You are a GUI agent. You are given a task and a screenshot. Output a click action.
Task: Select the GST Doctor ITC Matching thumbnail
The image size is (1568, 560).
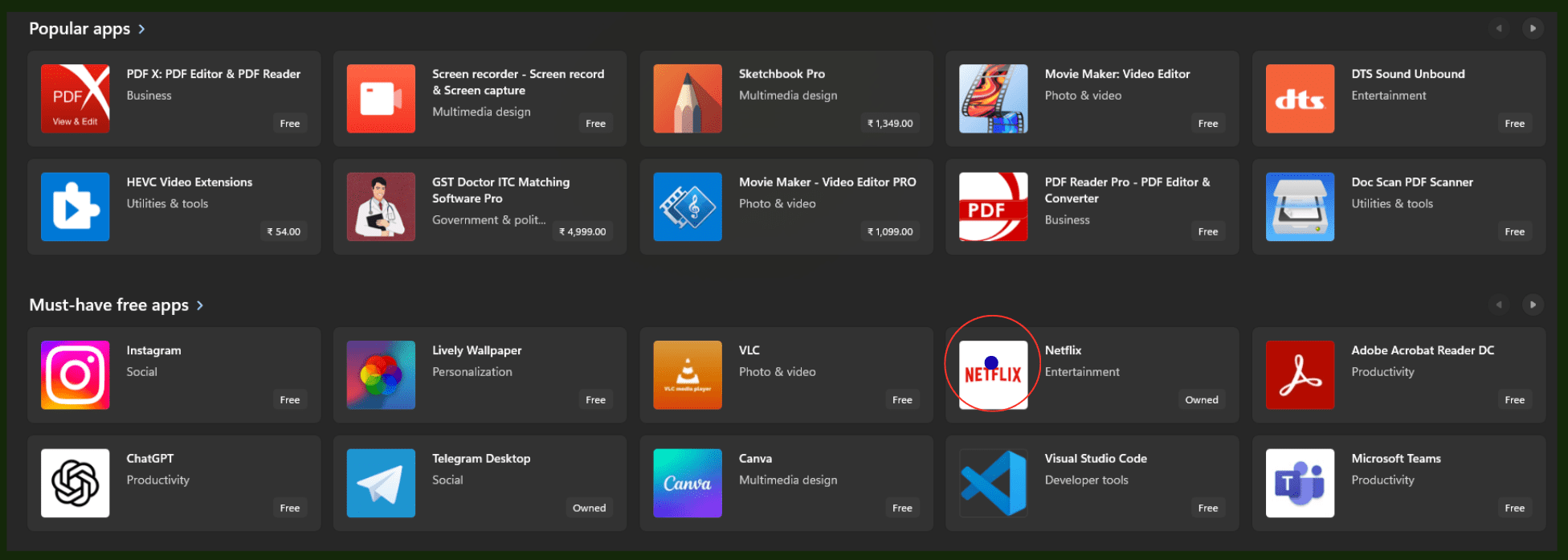click(x=381, y=206)
